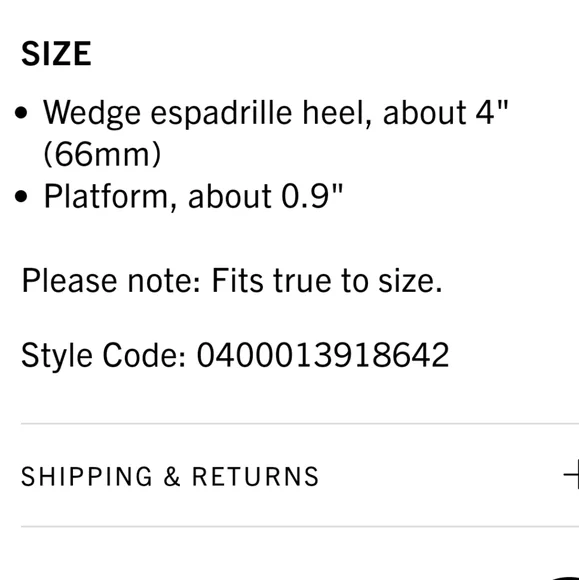Click bullet point beside Wedge espadrille
This screenshot has width=579, height=580.
click(21, 113)
